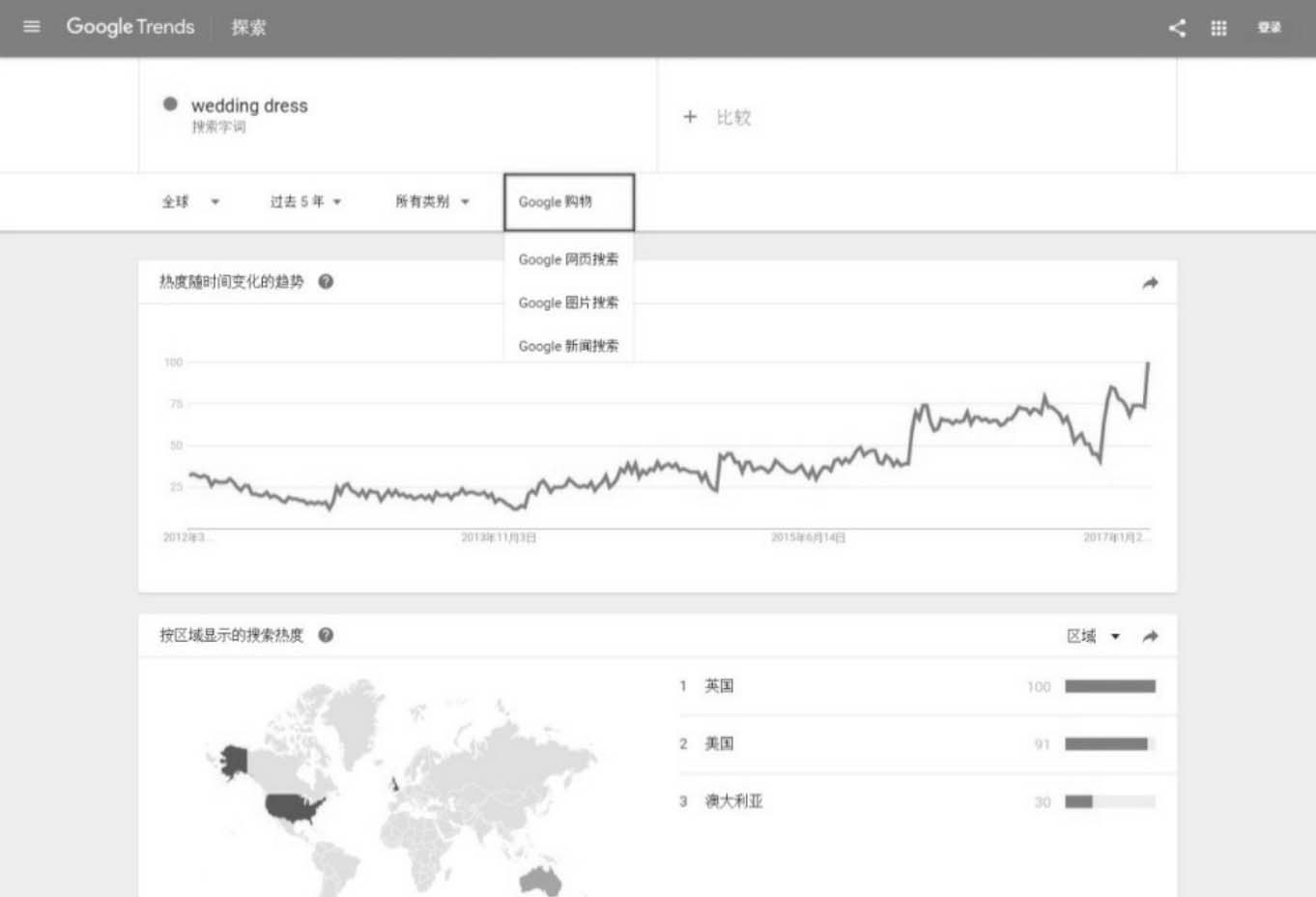Click the 热度随时间变化的趋势 chart title
Image resolution: width=1316 pixels, height=897 pixels.
pos(232,282)
